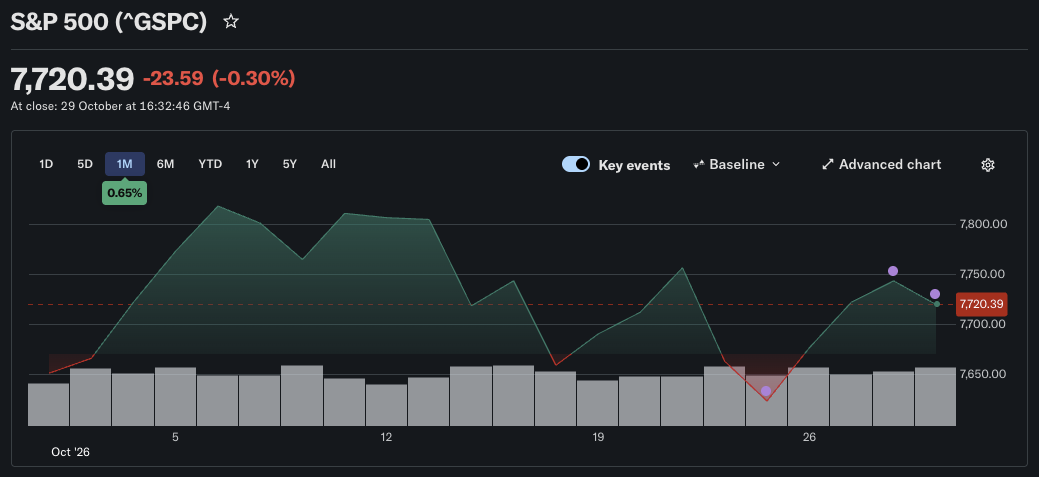1039x477 pixels.
Task: Open chart settings gear icon
Action: point(987,165)
